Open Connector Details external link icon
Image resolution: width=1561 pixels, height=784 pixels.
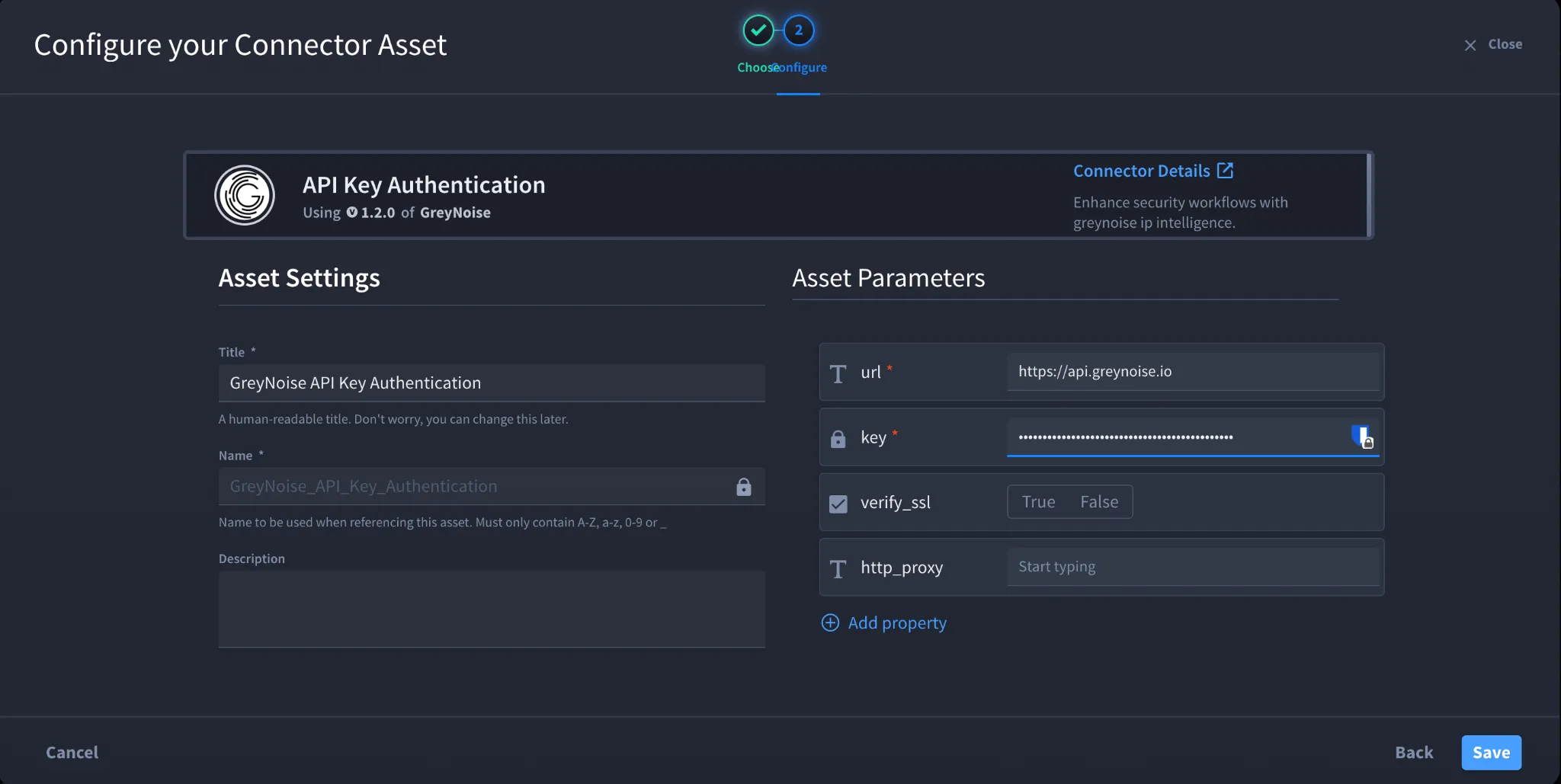pos(1225,170)
